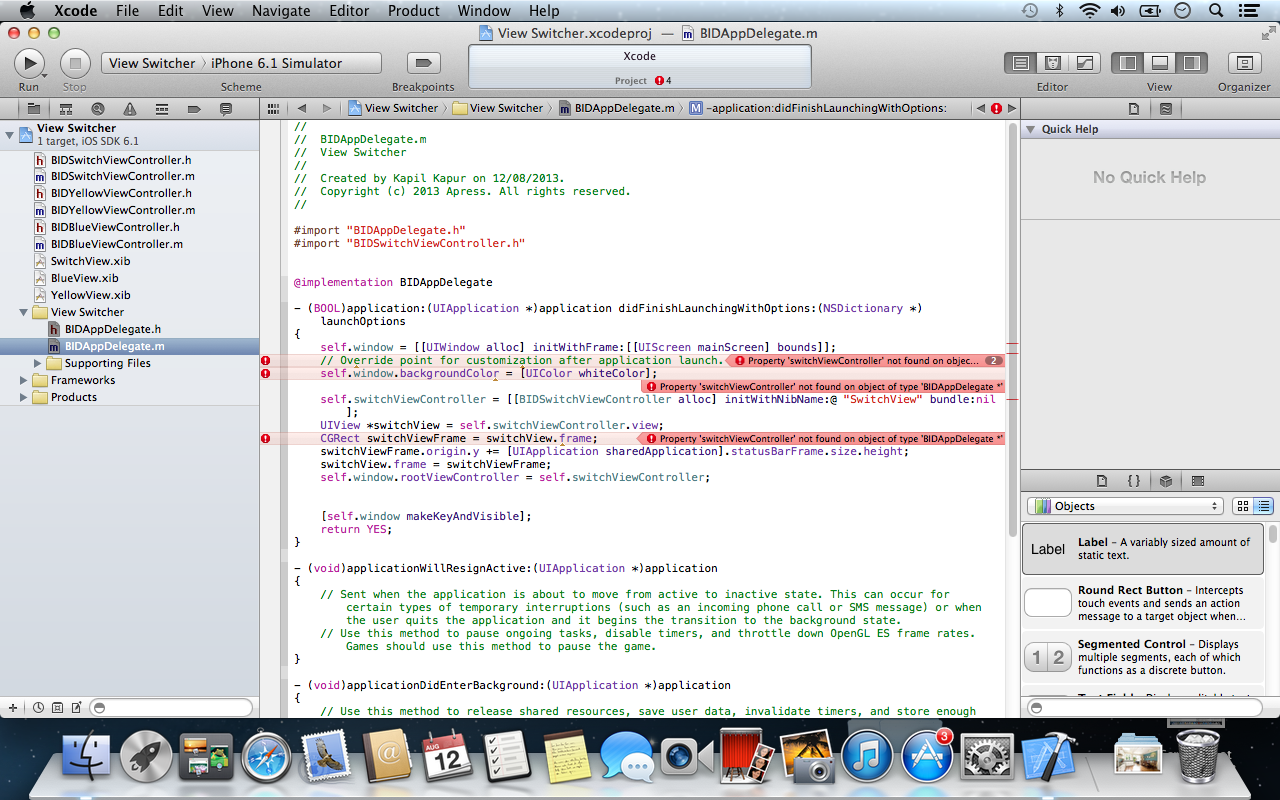Open the Editor menu
This screenshot has width=1280, height=800.
pyautogui.click(x=349, y=11)
